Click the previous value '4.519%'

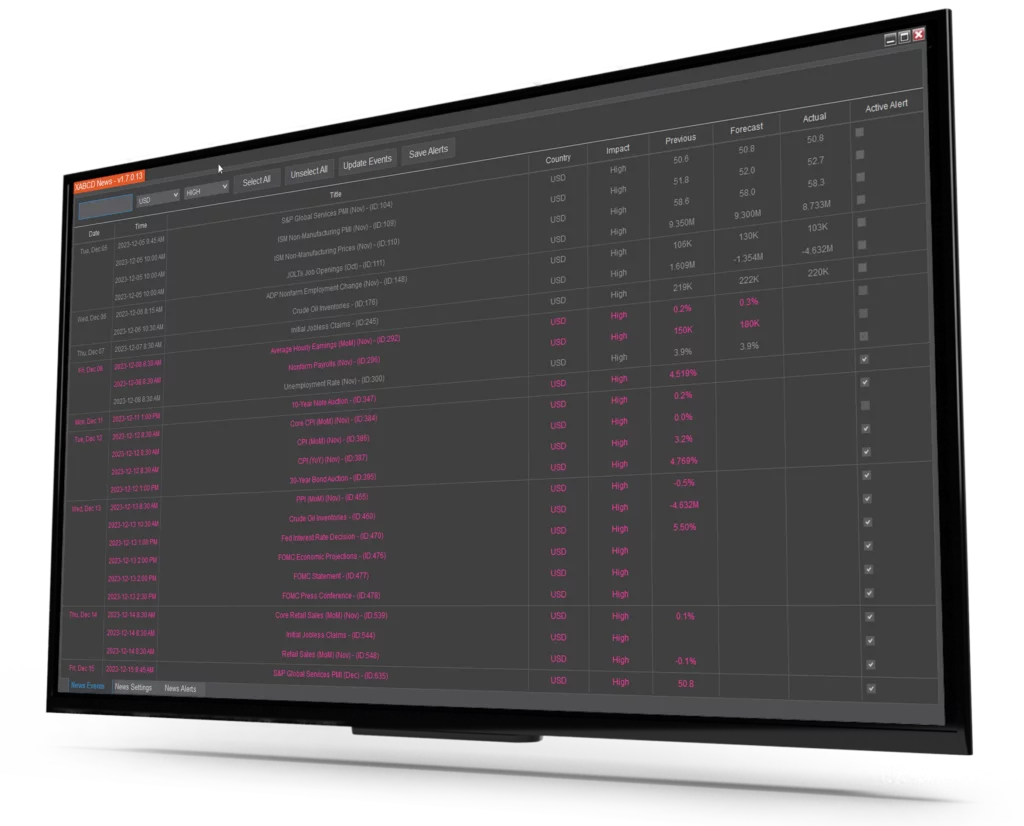[x=683, y=374]
